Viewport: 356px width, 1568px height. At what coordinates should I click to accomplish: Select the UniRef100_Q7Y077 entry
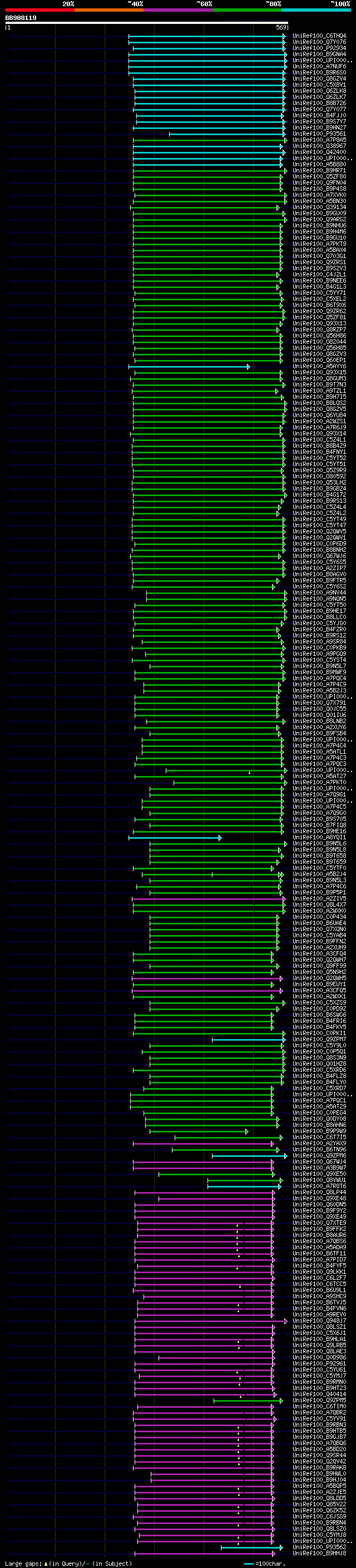[319, 110]
